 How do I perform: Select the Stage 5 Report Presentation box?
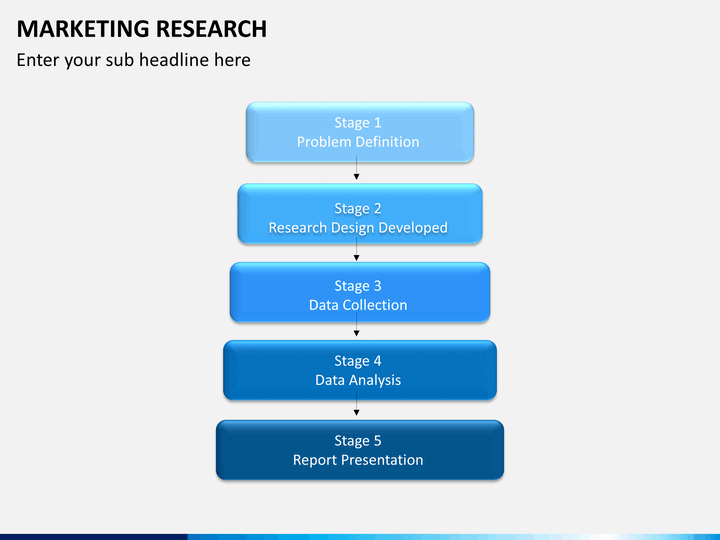pyautogui.click(x=360, y=450)
